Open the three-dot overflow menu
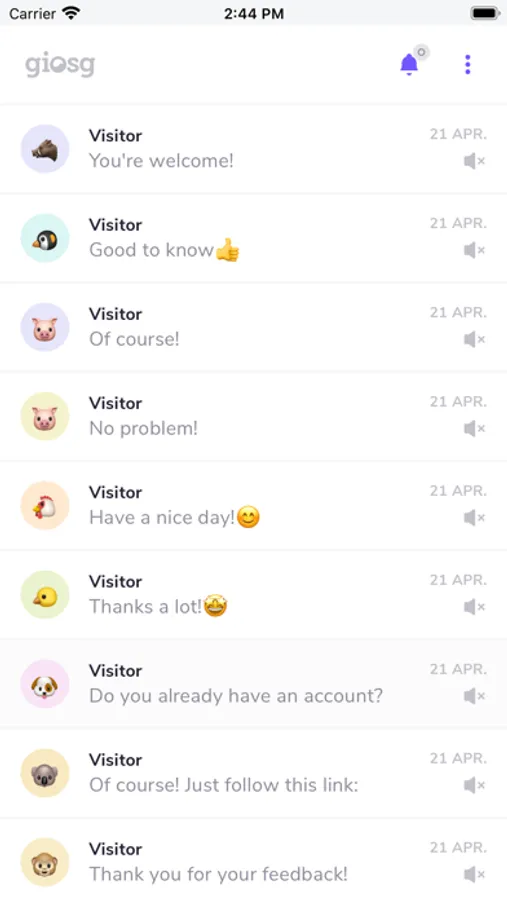507x900 pixels. 468,64
